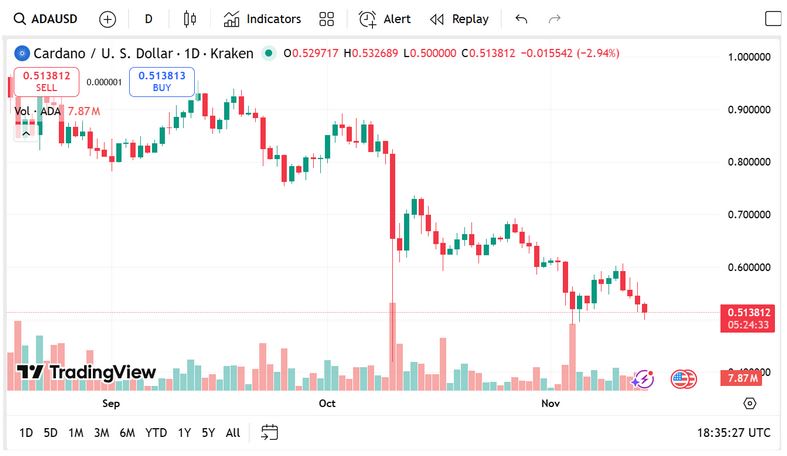Click the green market status dot

(x=268, y=53)
